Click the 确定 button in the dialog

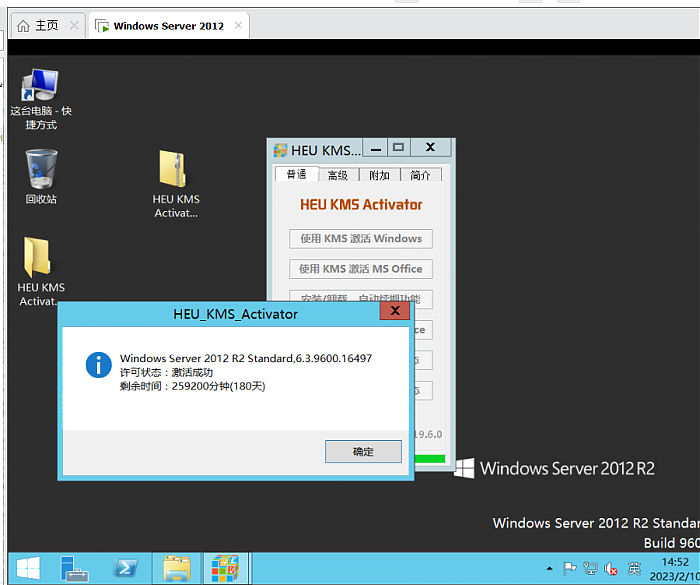[363, 452]
